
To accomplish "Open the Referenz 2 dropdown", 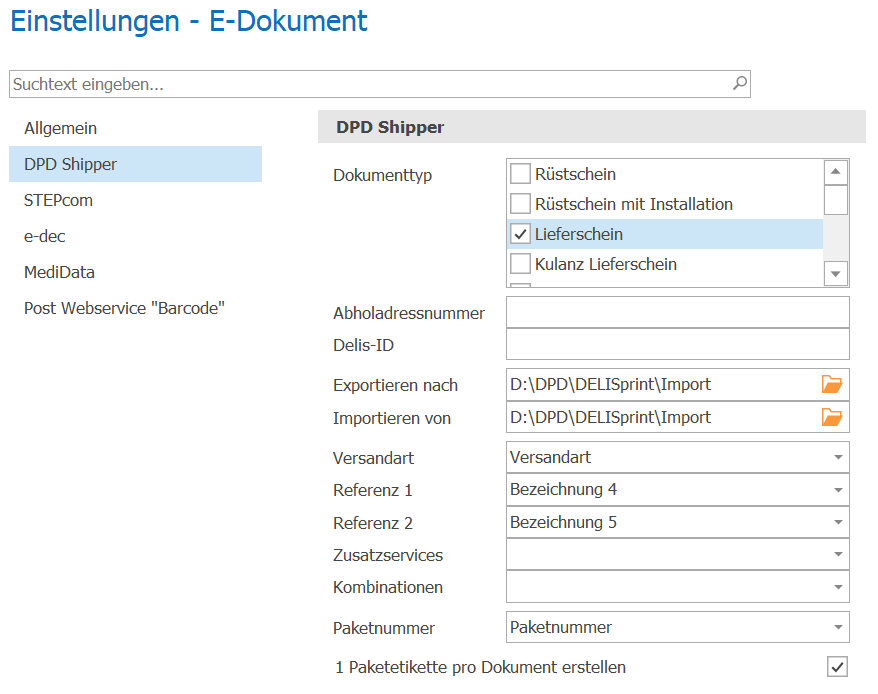I will point(838,522).
